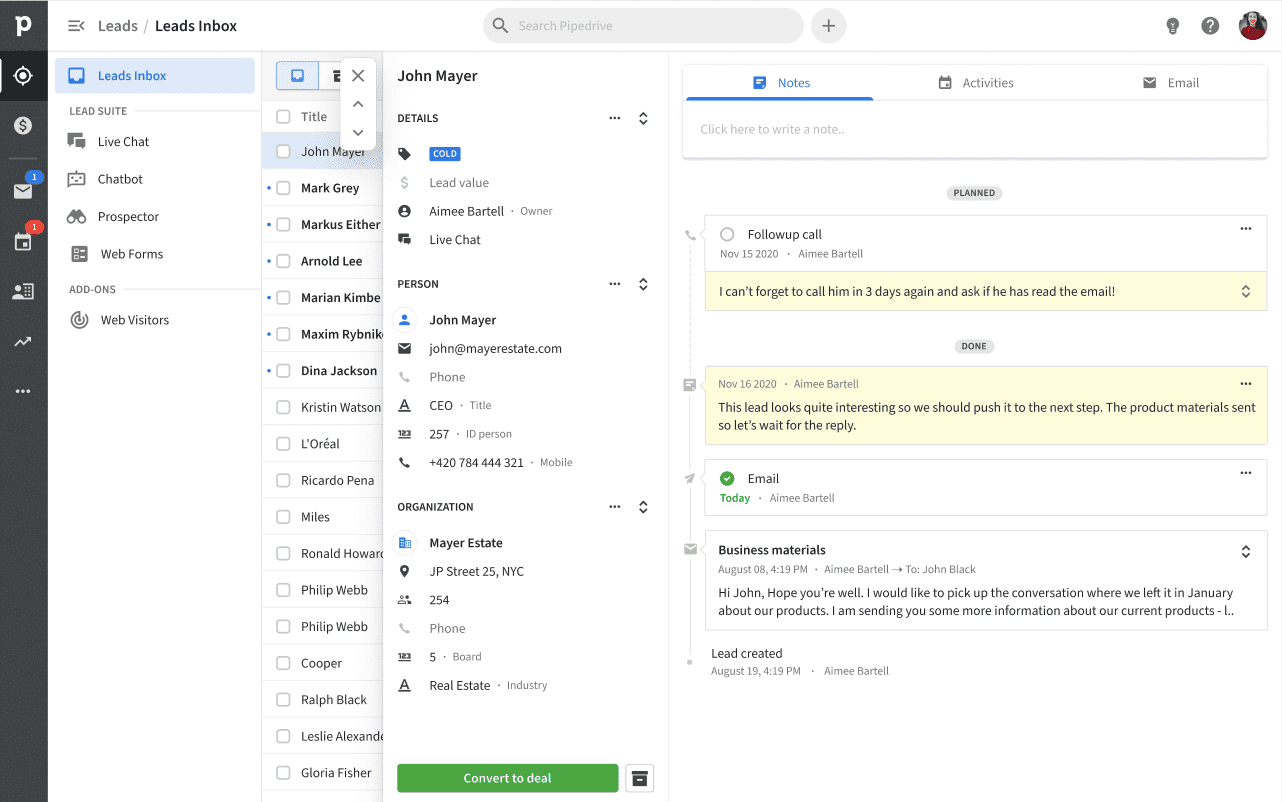
Task: Open the Details section more options
Action: coord(614,118)
